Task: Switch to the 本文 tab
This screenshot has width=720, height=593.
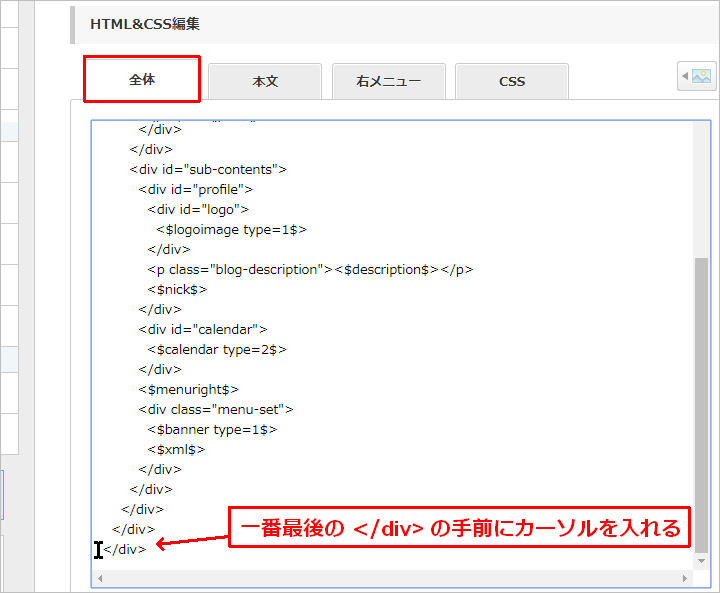Action: coord(265,81)
